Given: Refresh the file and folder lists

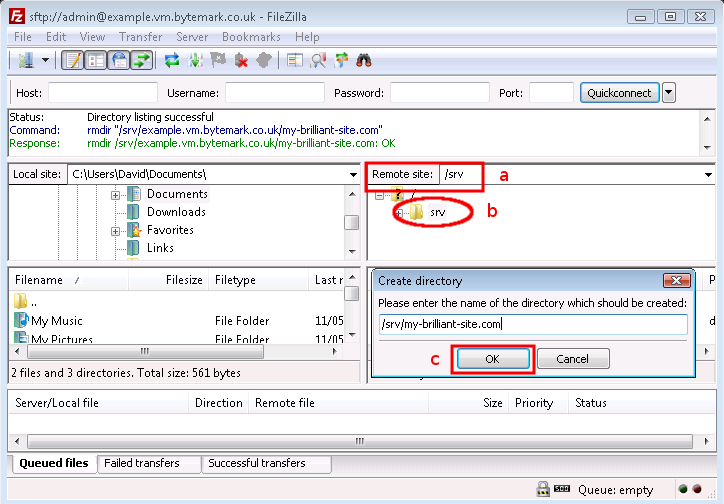Looking at the screenshot, I should tap(172, 60).
